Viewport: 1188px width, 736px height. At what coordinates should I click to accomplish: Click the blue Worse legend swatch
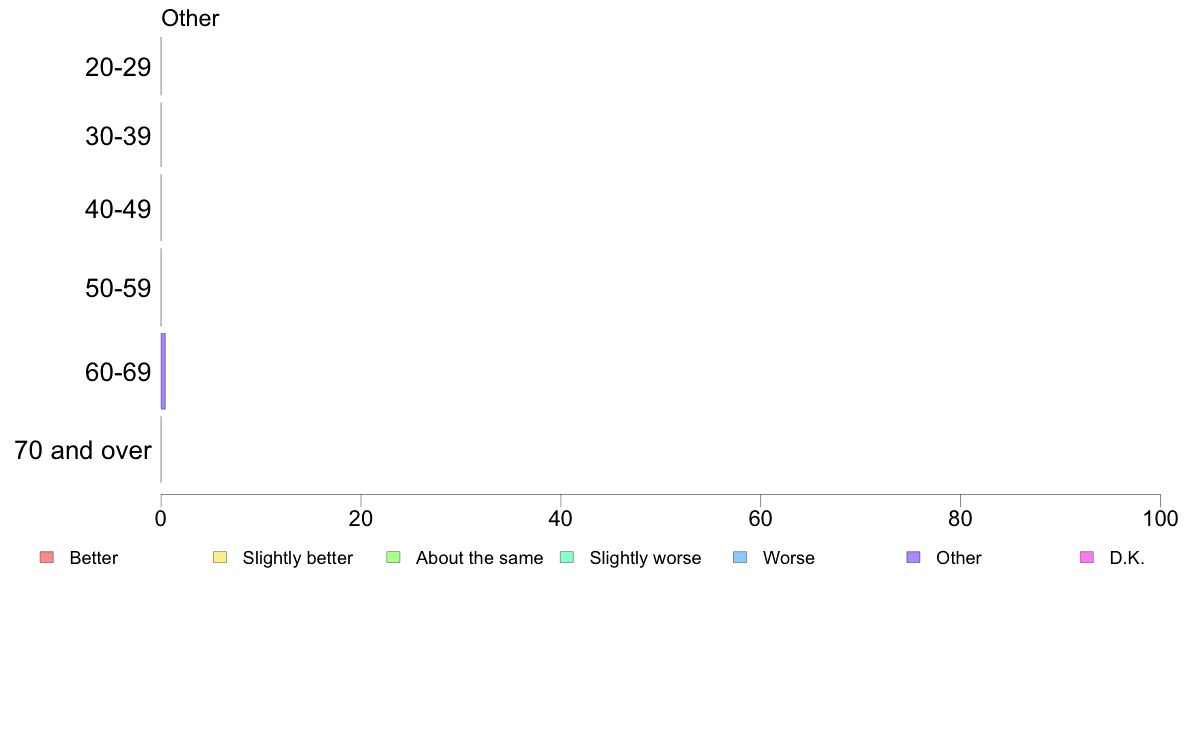pyautogui.click(x=740, y=557)
